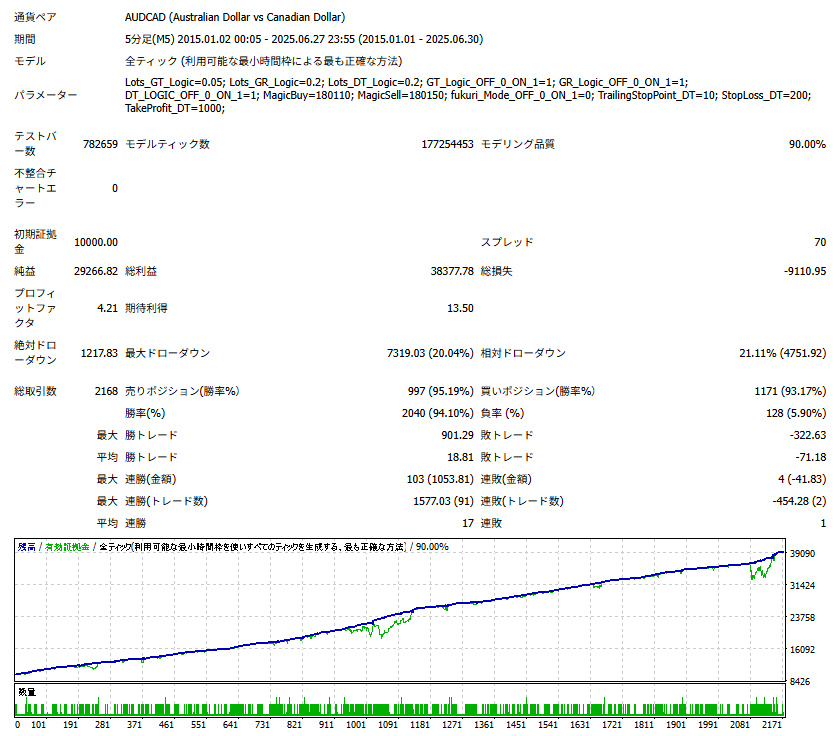Click the TakeProfit_DT=1000 parameter text
This screenshot has width=837, height=736.
[x=175, y=108]
